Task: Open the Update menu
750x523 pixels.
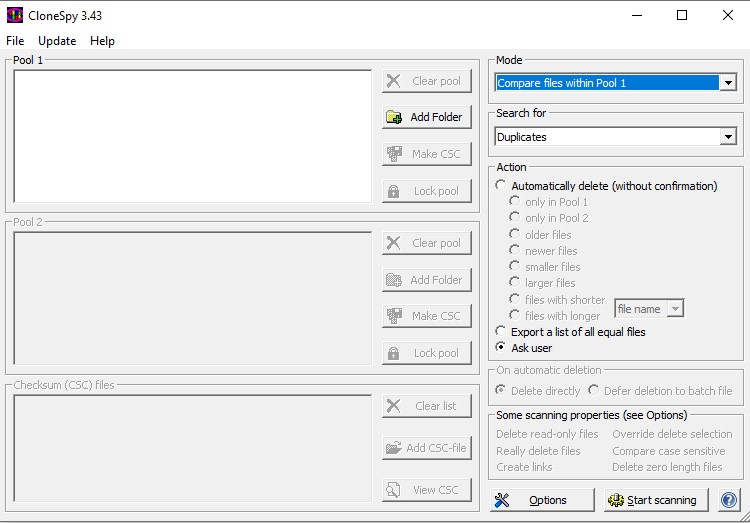Action: click(57, 41)
